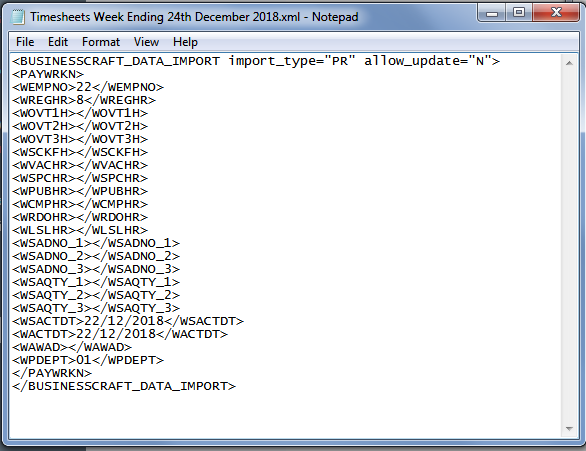Screen dimensions: 586x451
Task: Click the WREGHR value 8 line
Action: [x=84, y=100]
